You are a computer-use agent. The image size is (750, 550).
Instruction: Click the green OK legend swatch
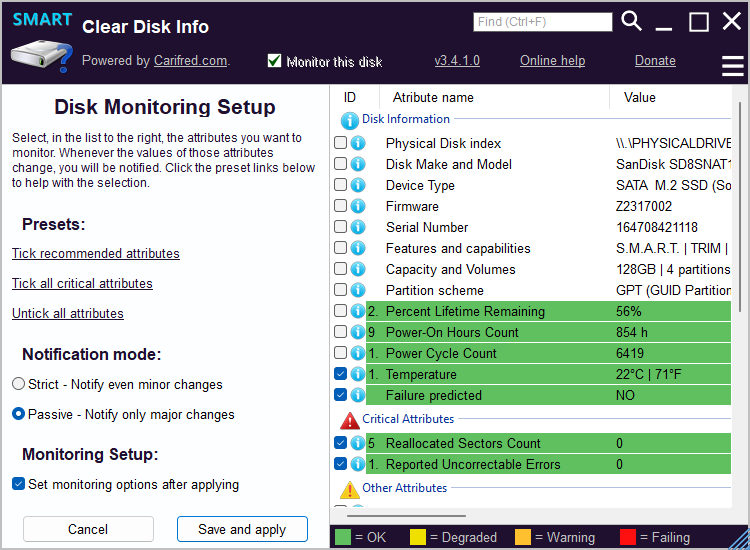point(343,537)
